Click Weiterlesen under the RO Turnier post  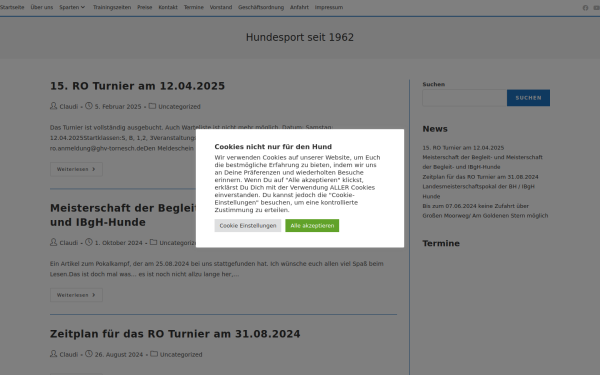point(76,169)
